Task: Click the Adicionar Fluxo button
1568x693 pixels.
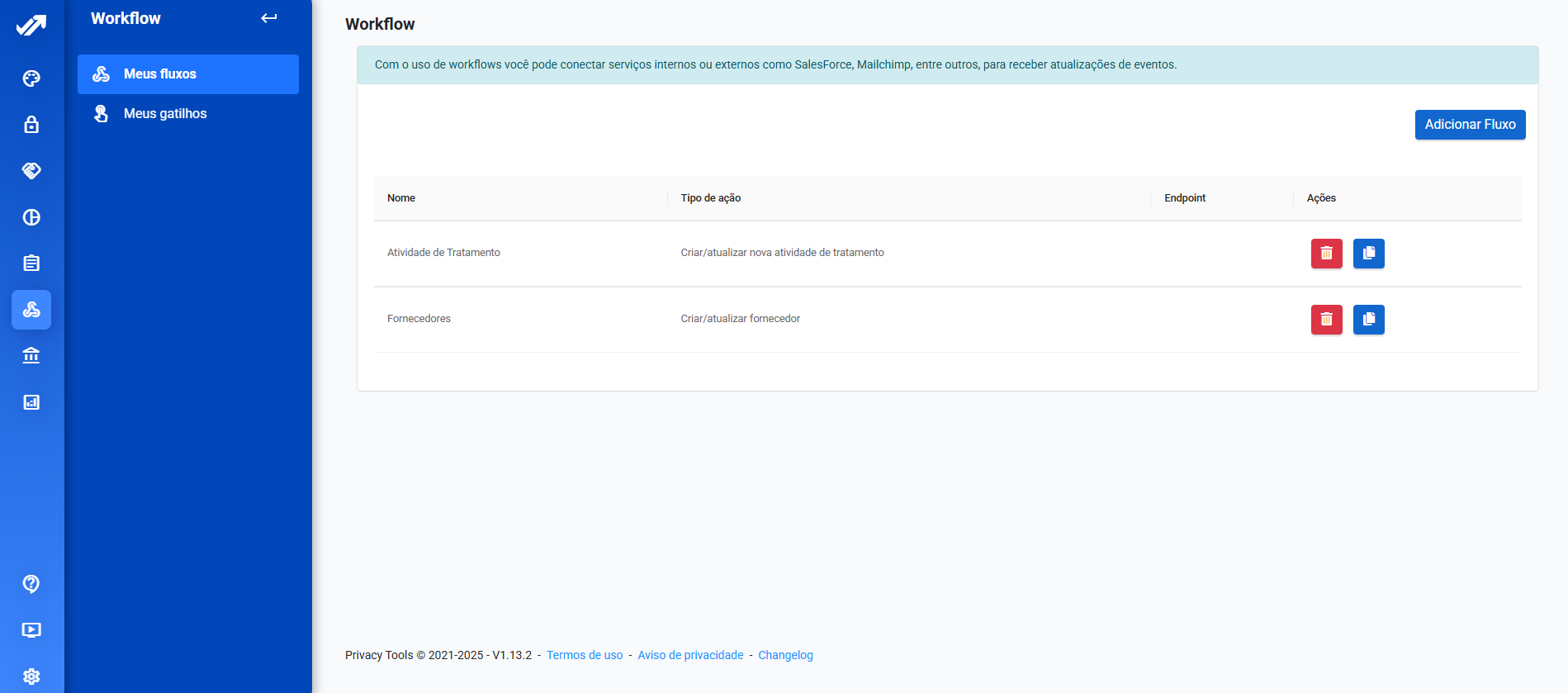Action: pyautogui.click(x=1470, y=125)
